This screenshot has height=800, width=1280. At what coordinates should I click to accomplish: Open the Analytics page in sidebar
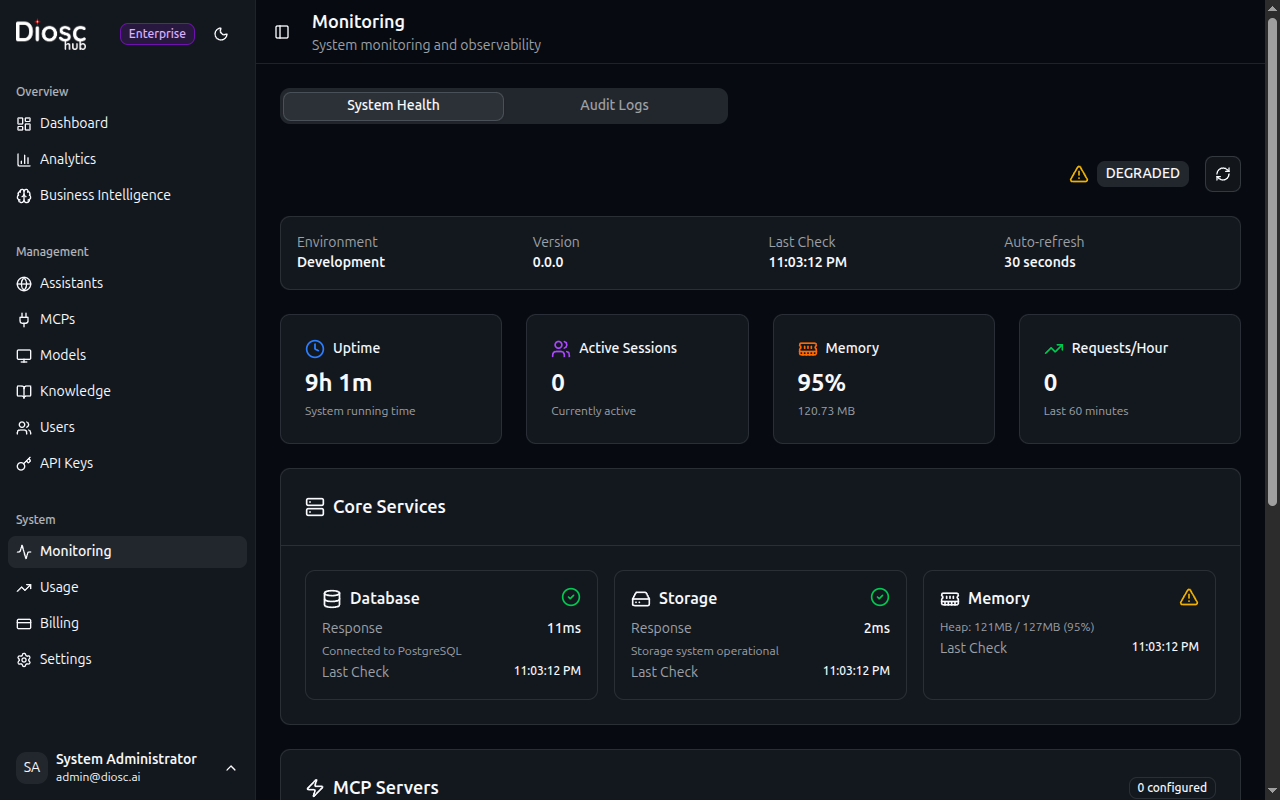pyautogui.click(x=68, y=159)
